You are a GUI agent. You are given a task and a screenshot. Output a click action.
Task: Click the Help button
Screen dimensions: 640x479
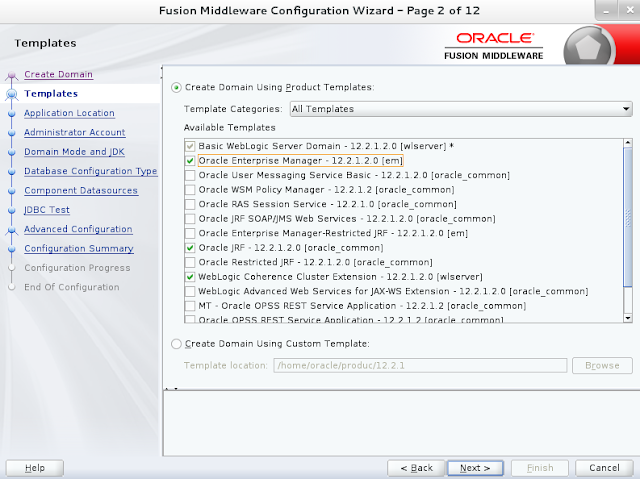pyautogui.click(x=35, y=468)
